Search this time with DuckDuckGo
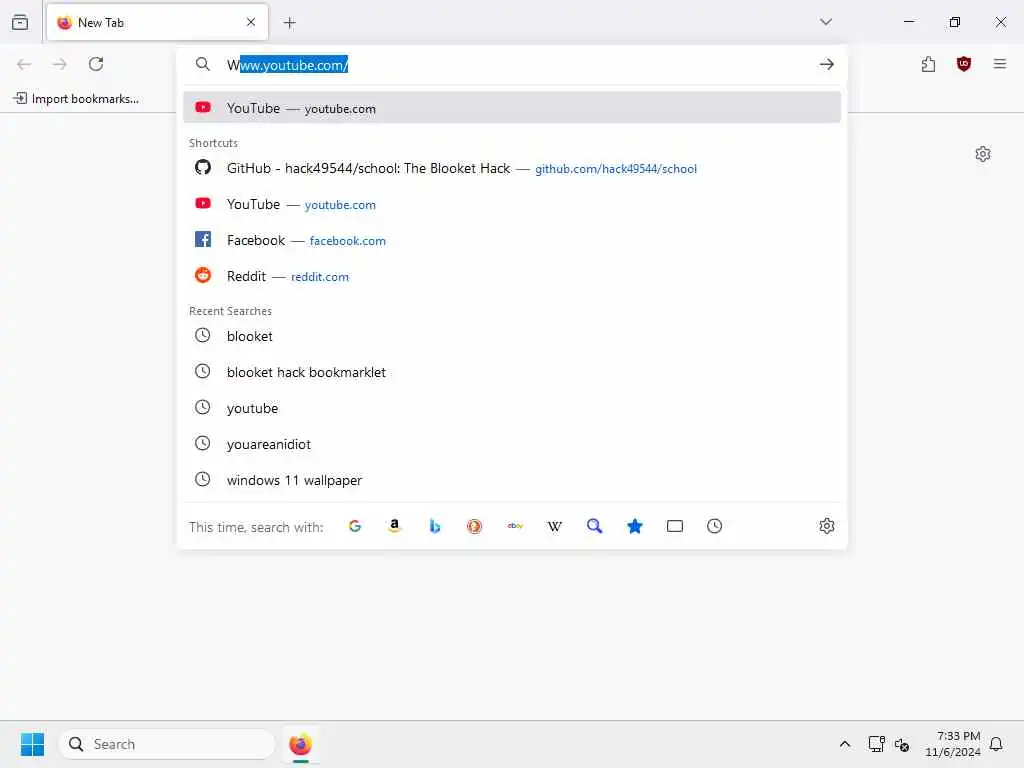The height and width of the screenshot is (768, 1024). (474, 526)
